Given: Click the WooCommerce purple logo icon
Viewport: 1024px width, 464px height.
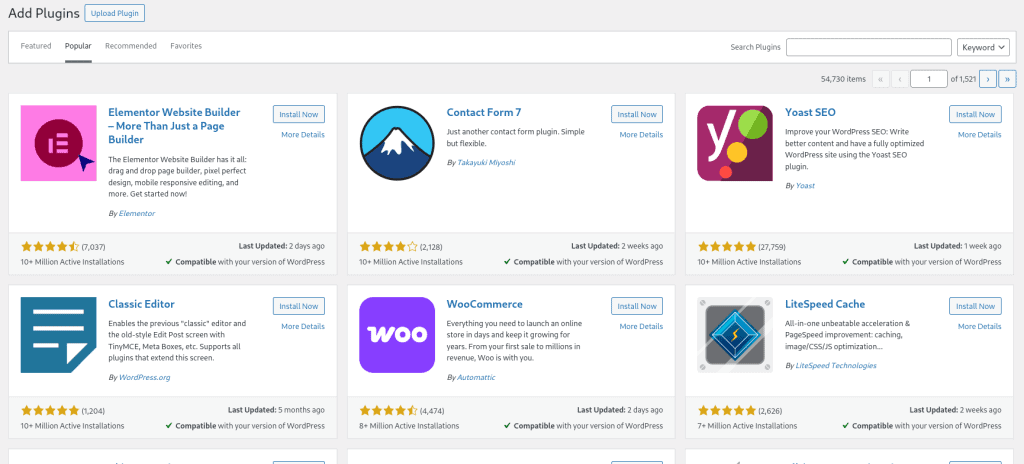Looking at the screenshot, I should pyautogui.click(x=397, y=335).
